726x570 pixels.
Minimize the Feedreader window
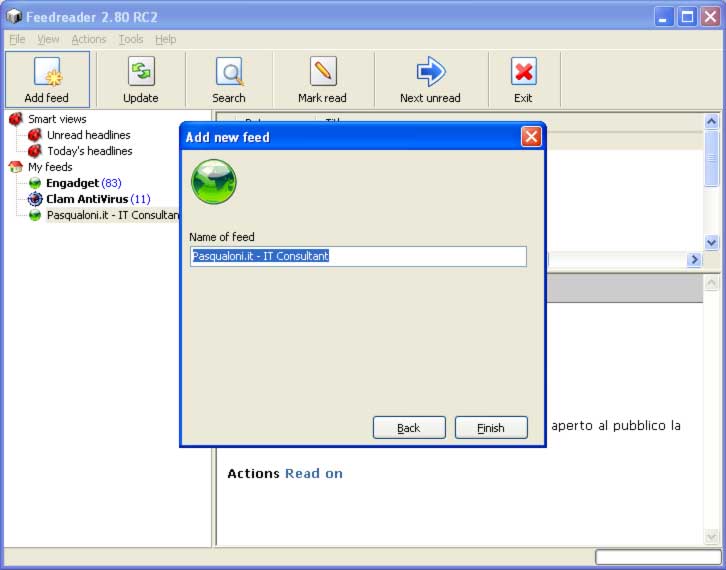[x=663, y=17]
